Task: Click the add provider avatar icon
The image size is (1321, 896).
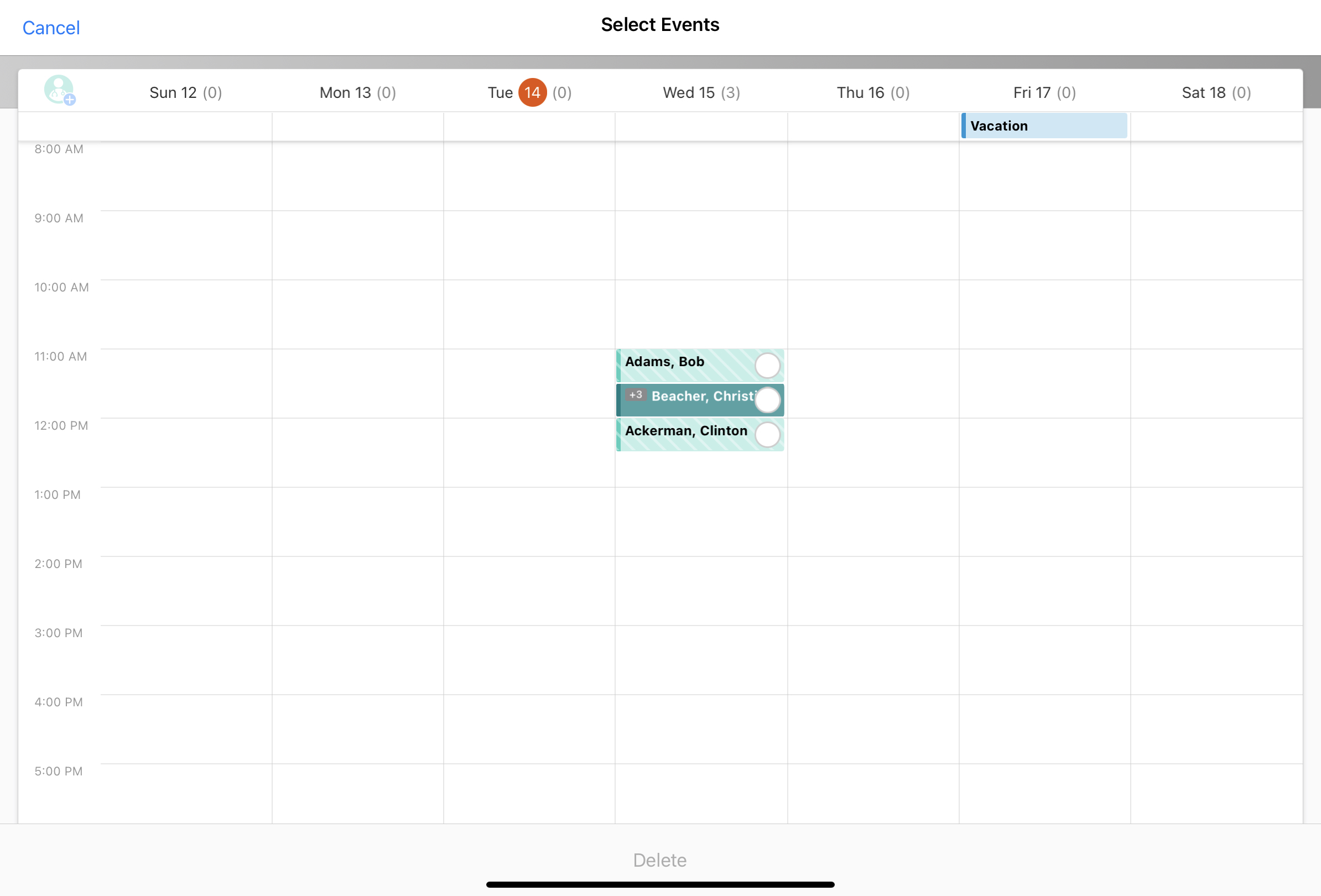Action: [60, 90]
